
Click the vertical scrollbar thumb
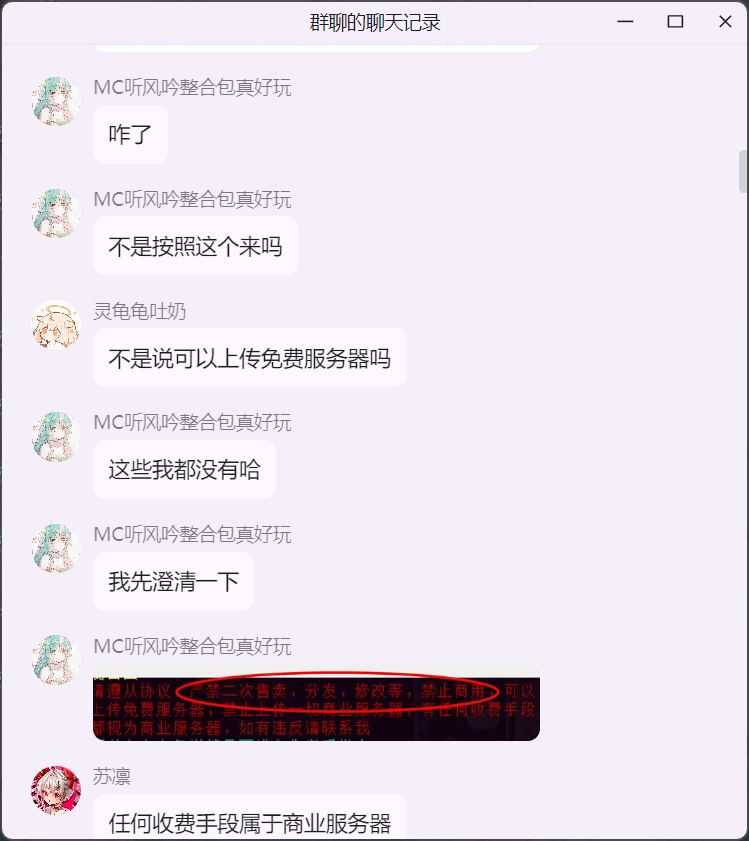tap(743, 172)
